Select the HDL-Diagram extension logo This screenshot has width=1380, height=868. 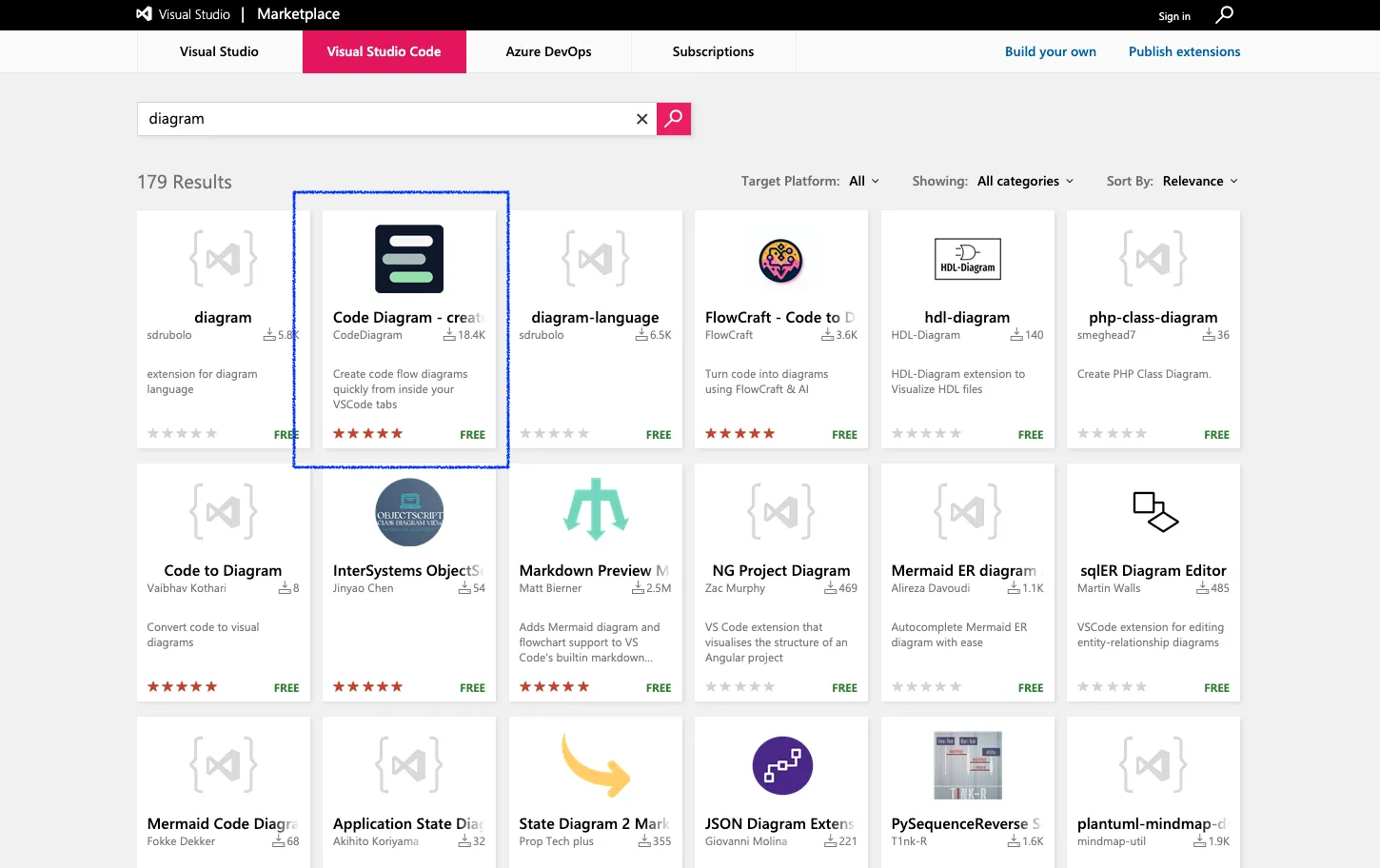(968, 259)
